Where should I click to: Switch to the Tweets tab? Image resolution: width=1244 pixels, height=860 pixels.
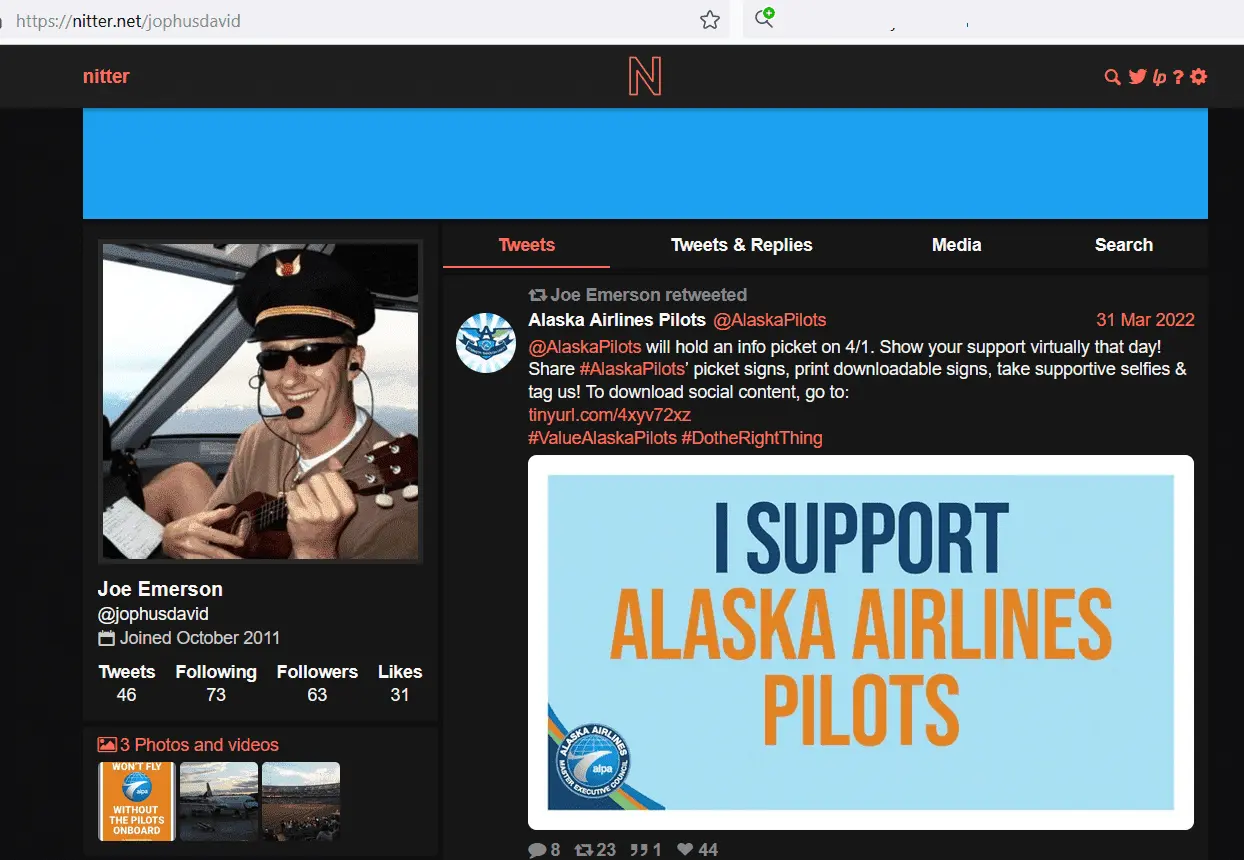527,245
